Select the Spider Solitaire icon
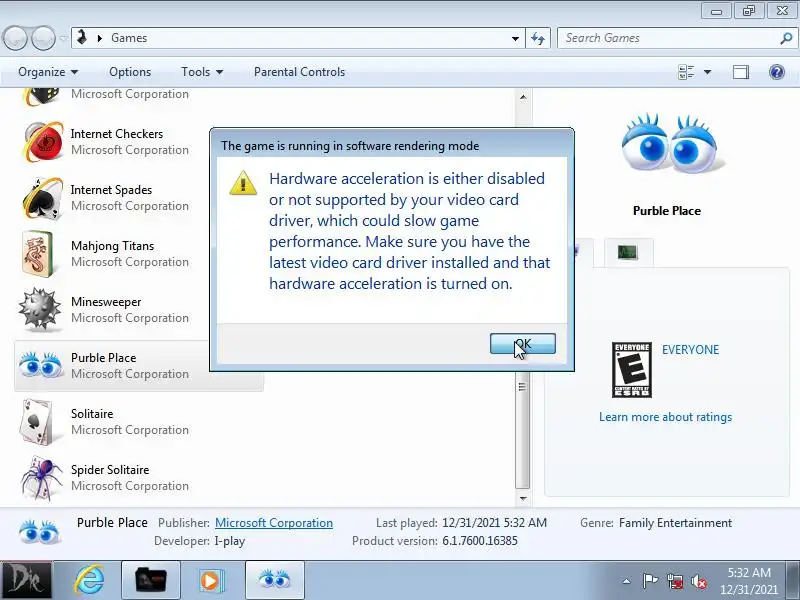Image resolution: width=800 pixels, height=600 pixels. [x=42, y=478]
